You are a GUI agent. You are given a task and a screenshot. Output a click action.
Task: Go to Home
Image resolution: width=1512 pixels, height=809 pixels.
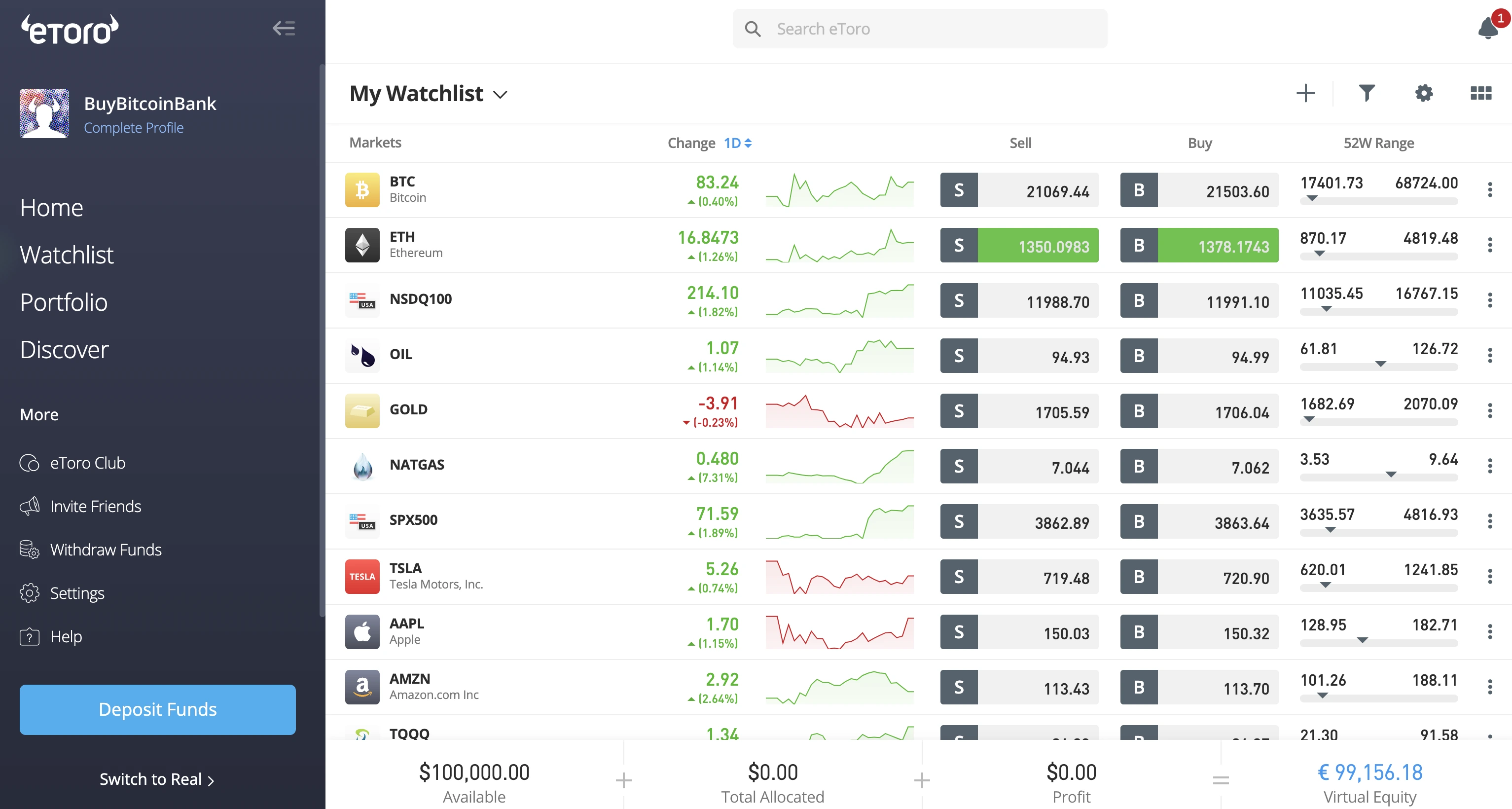pos(52,208)
